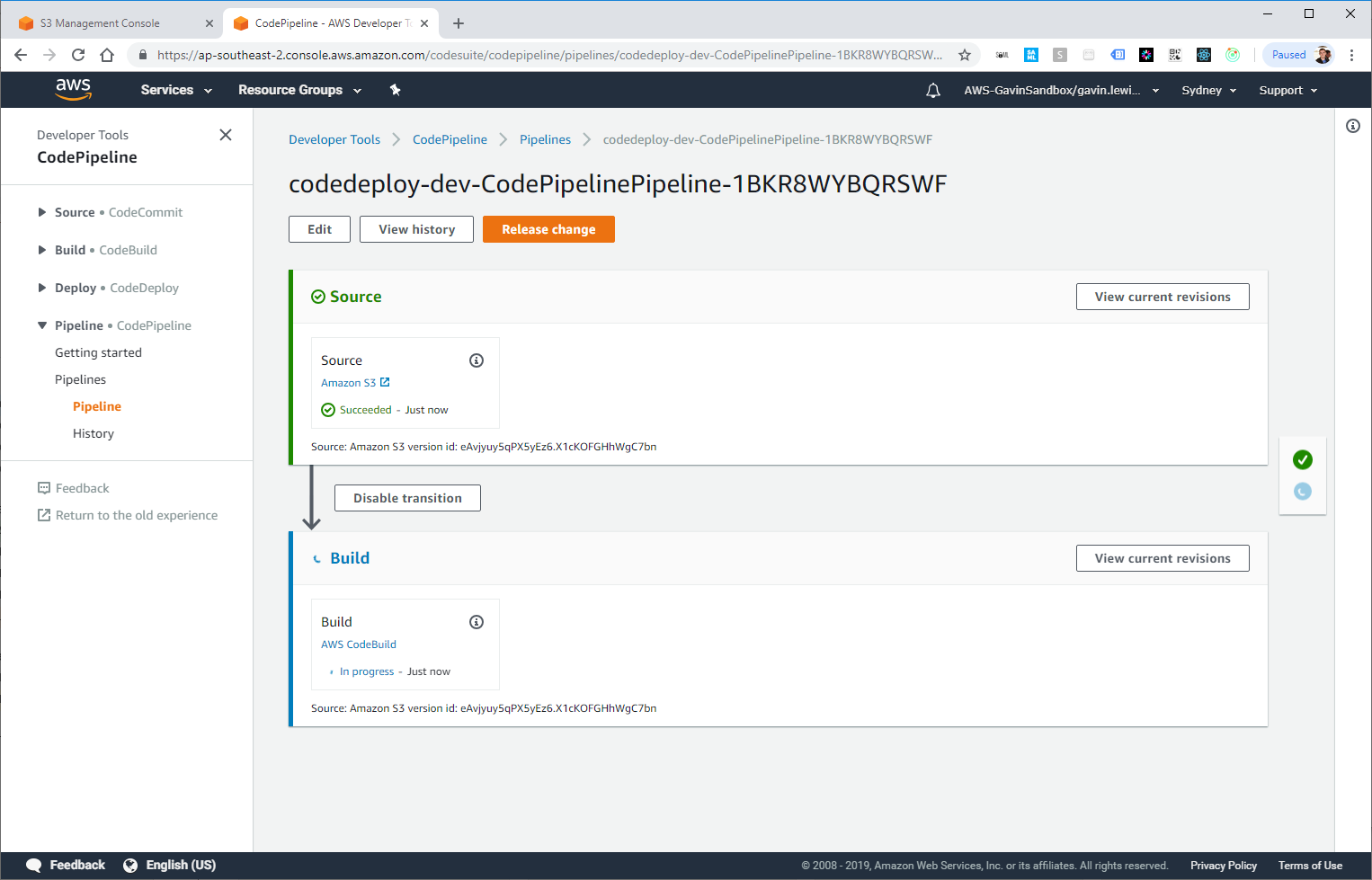Click the green Source succeeded checkmark in minimap
The image size is (1372, 880).
pyautogui.click(x=1303, y=459)
